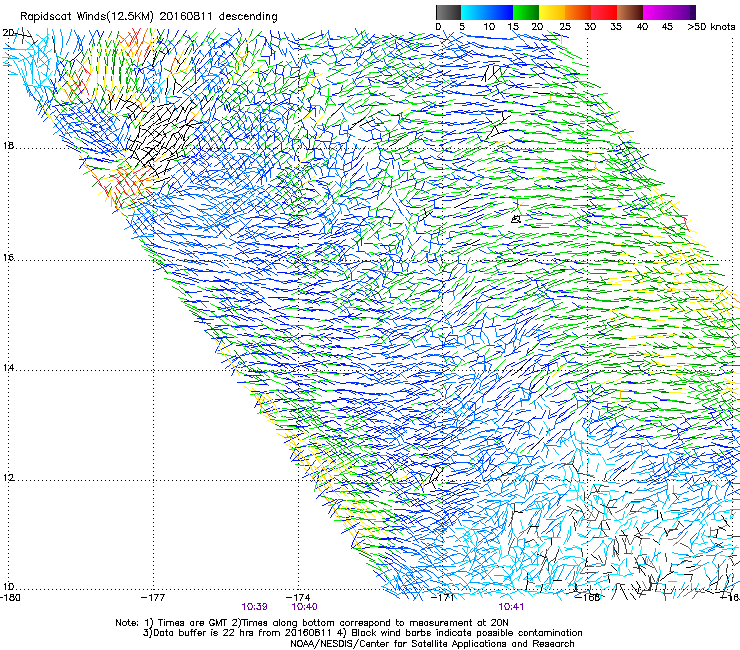
Task: Click the purple '10:41' time marker
Action: [511, 607]
